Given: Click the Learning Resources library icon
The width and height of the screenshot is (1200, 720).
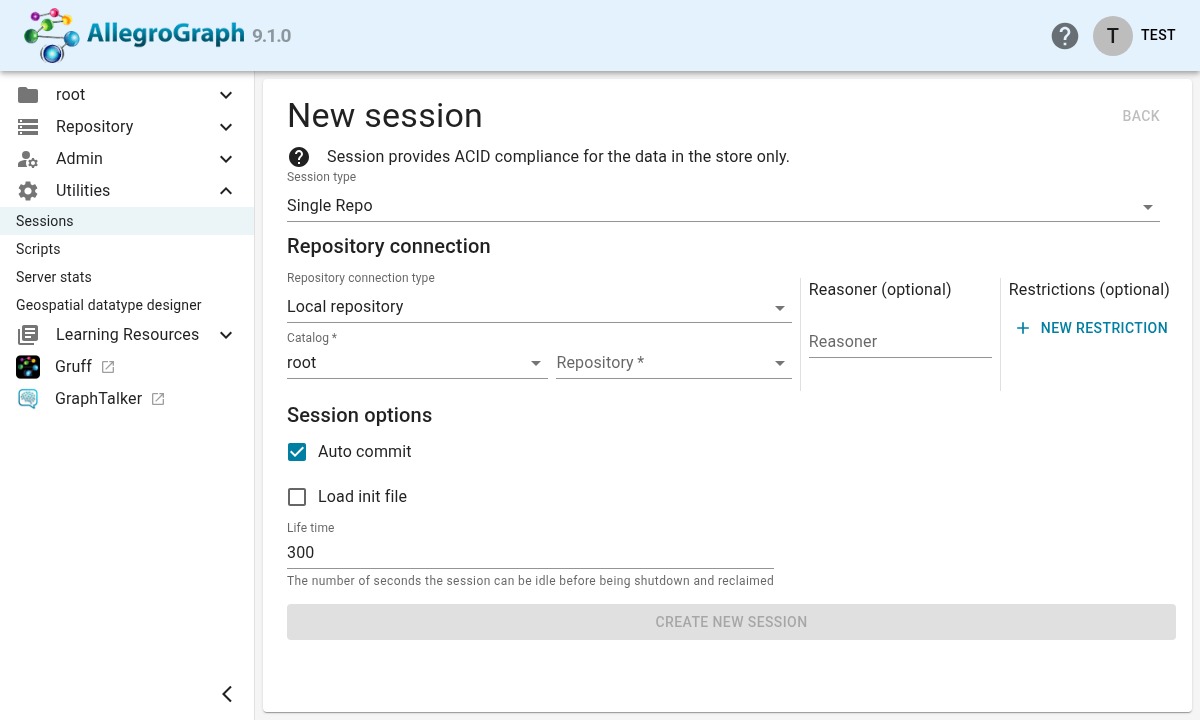Looking at the screenshot, I should tap(28, 335).
